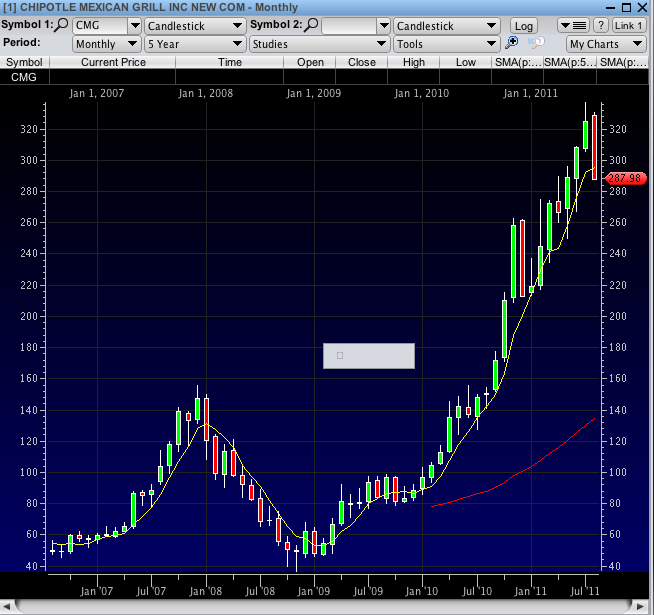
Task: Click the left scroll arrow at bottom
Action: [x=8, y=606]
